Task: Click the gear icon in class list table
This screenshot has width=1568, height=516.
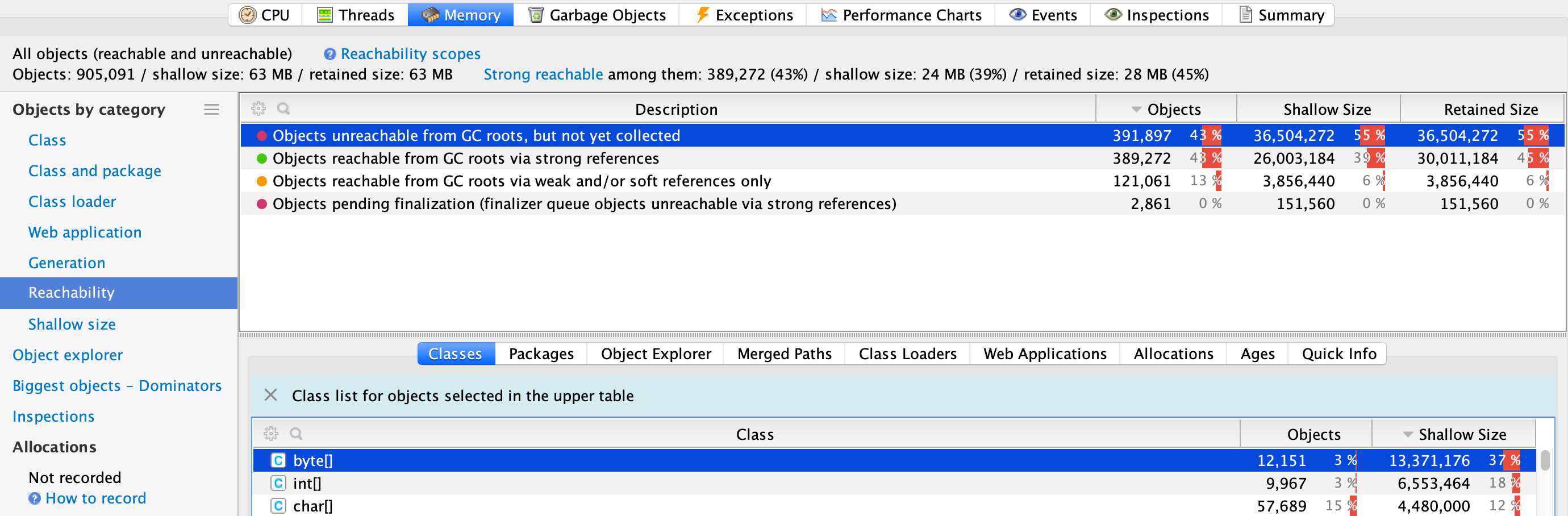Action: pyautogui.click(x=271, y=434)
